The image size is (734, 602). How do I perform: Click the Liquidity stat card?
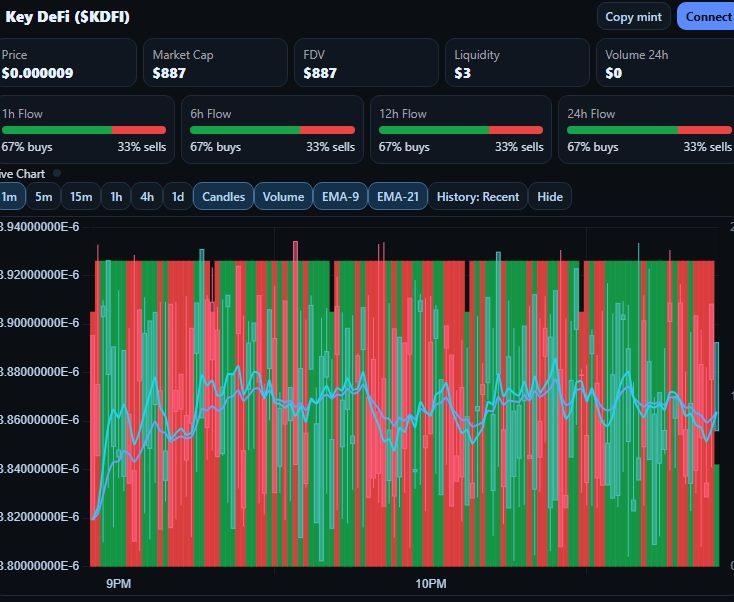517,63
